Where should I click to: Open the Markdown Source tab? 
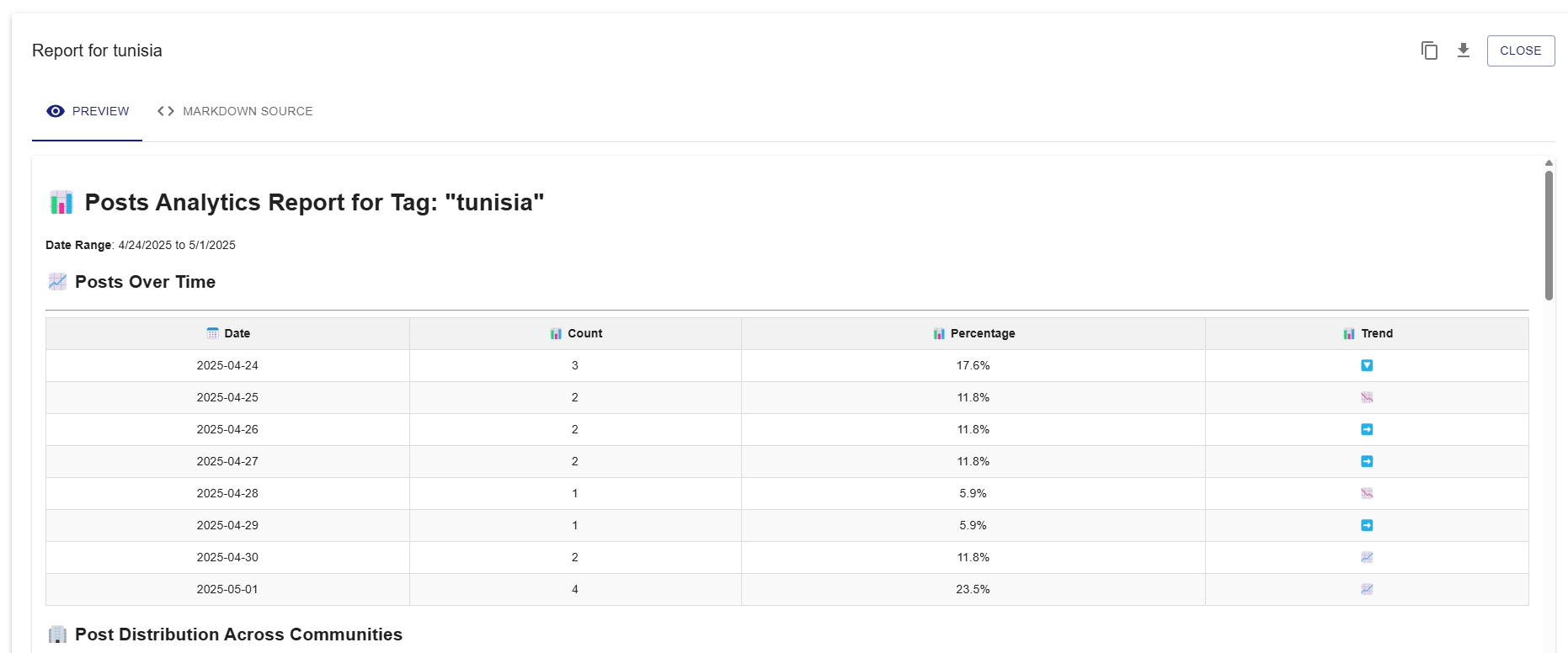235,111
